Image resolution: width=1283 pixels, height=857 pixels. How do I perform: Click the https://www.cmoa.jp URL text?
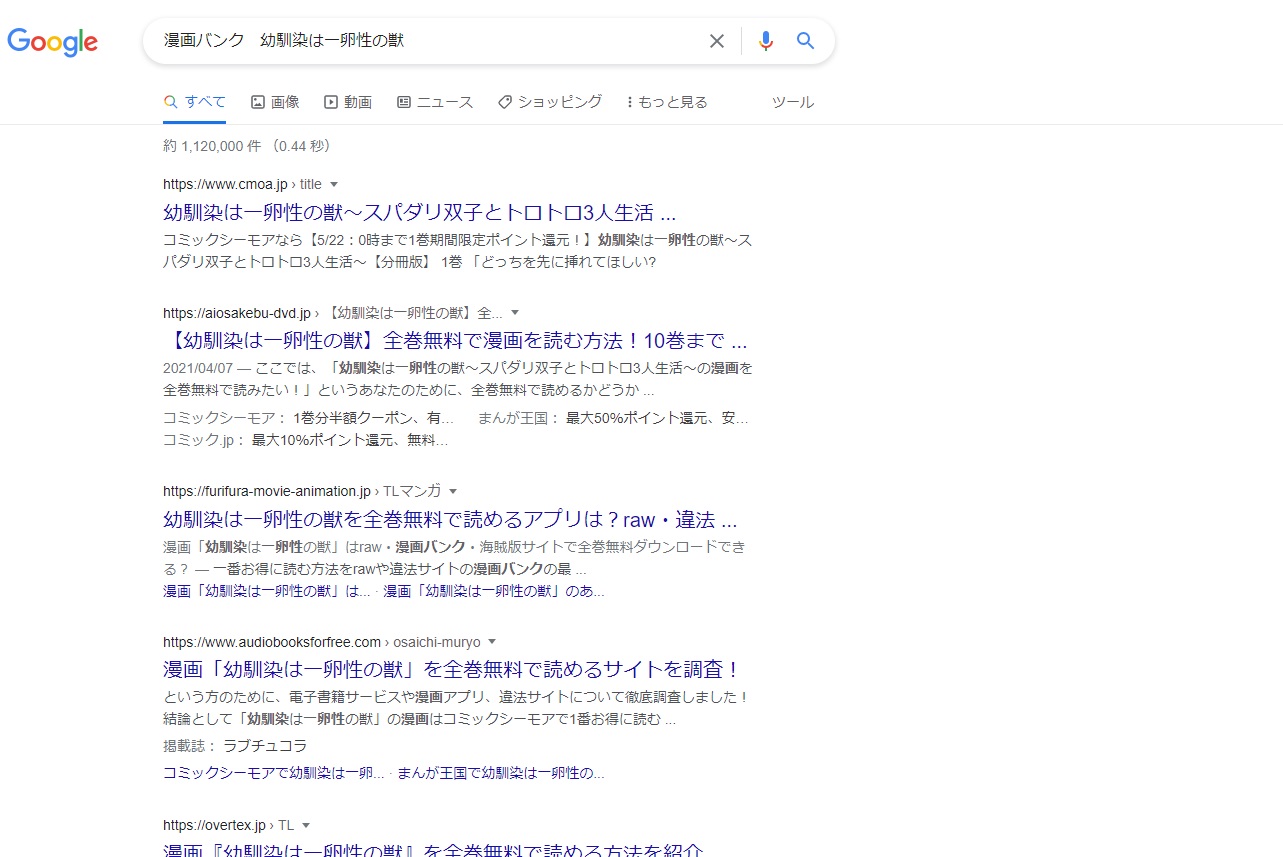[225, 184]
